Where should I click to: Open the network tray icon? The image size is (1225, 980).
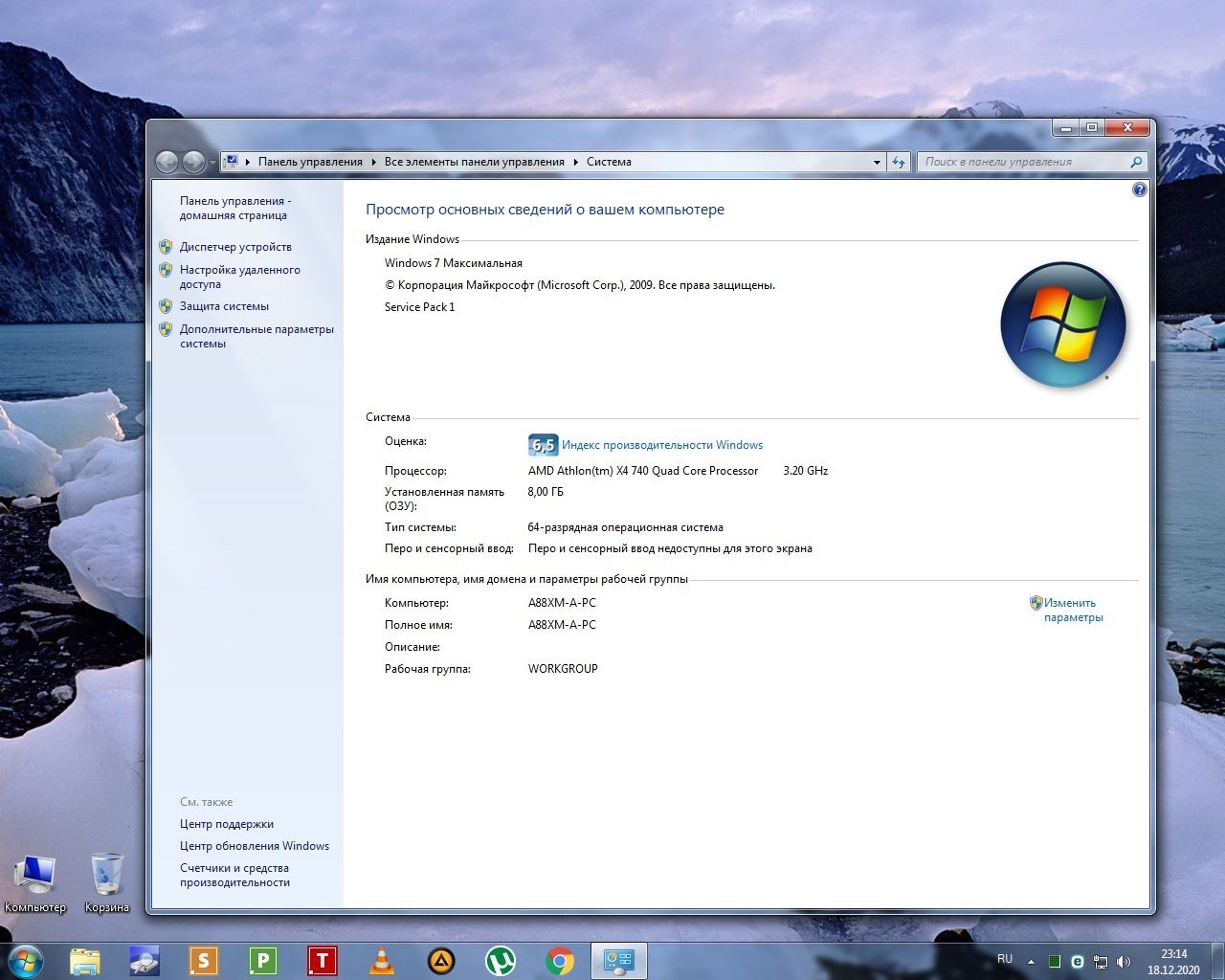coord(1101,962)
